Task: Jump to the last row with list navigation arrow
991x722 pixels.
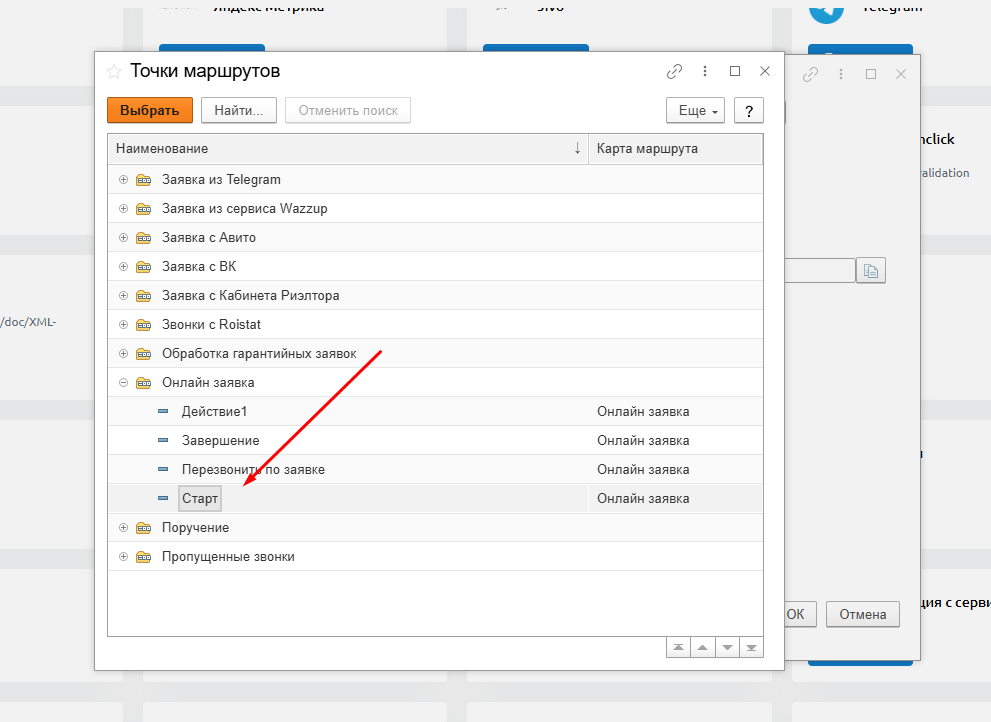Action: [751, 647]
